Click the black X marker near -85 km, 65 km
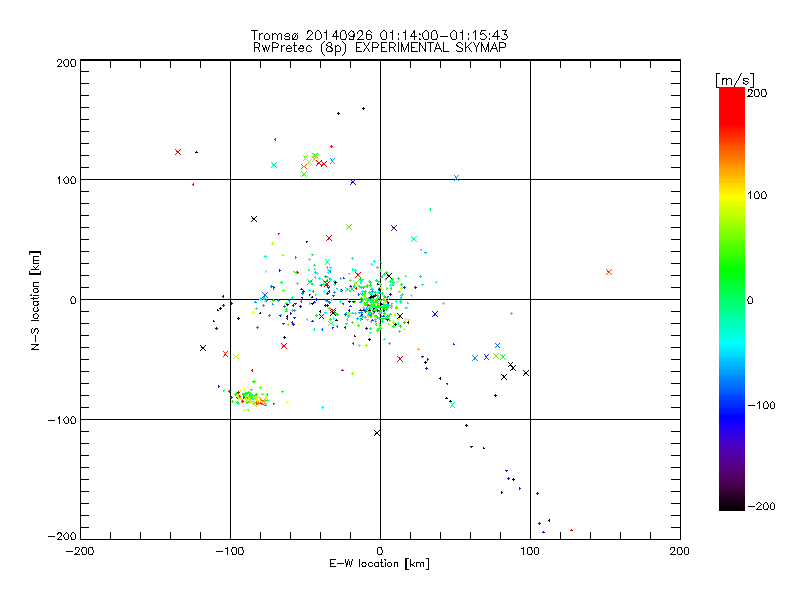Screen dimensions: 800x600 (254, 219)
